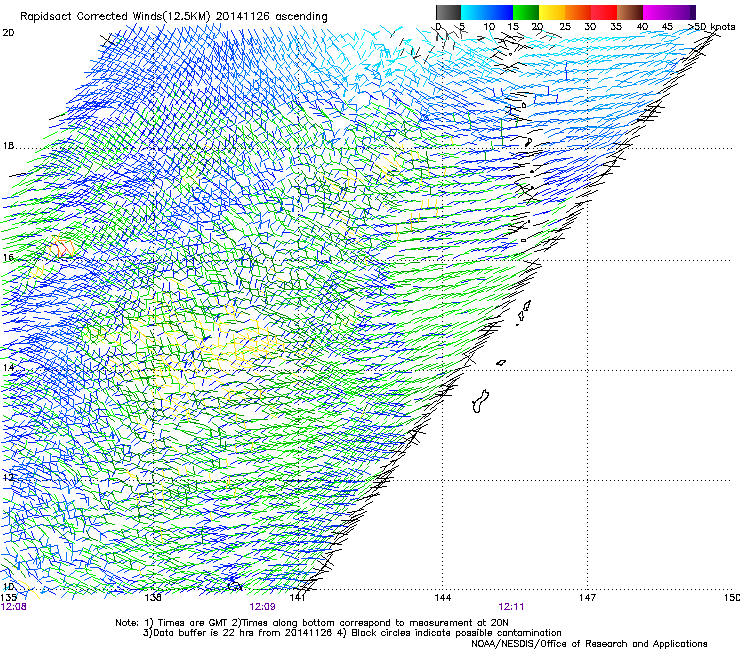Click the purple 45-50 knots legend segment
Screen dimensions: 740x650
[x=682, y=12]
